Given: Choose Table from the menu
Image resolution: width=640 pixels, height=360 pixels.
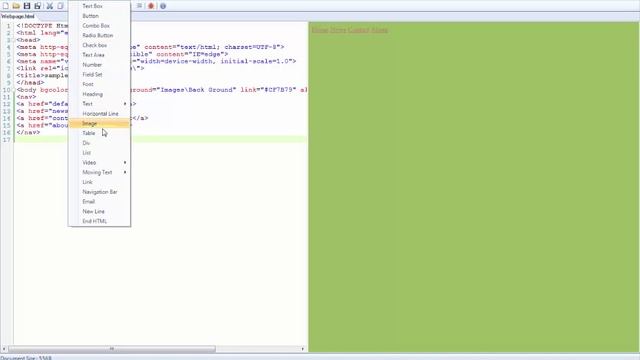Looking at the screenshot, I should 100,133.
